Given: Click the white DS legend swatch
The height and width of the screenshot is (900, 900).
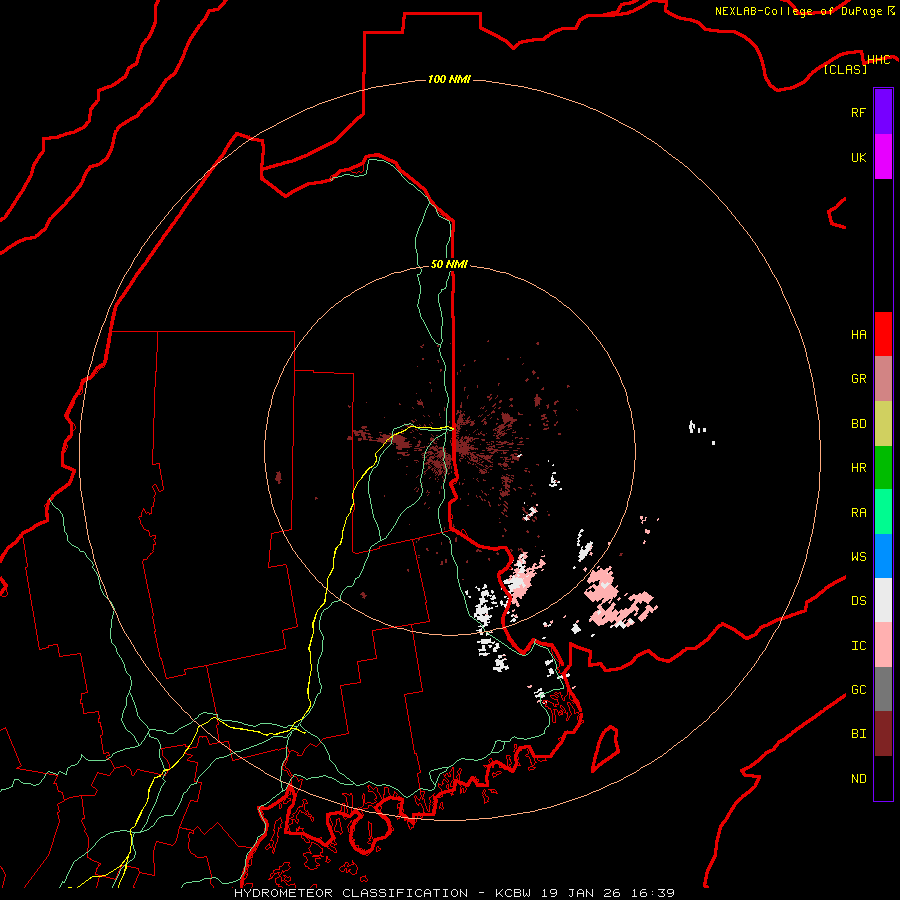Looking at the screenshot, I should 883,600.
